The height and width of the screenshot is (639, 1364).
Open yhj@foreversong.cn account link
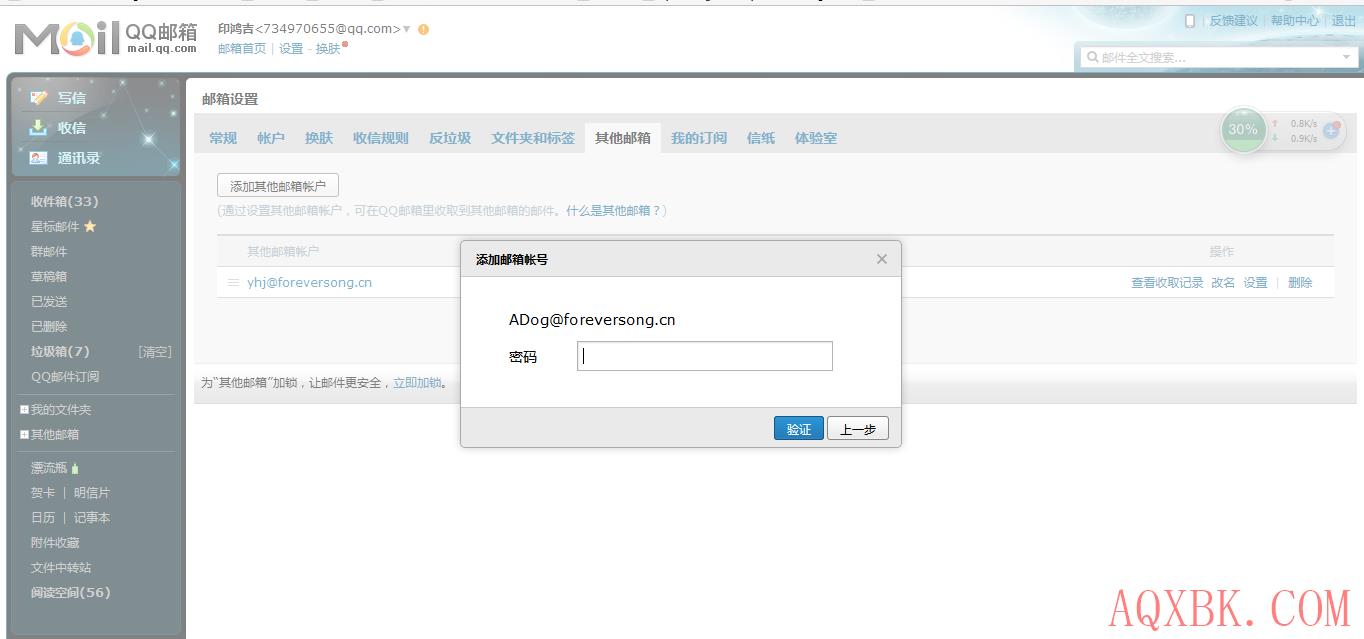pyautogui.click(x=310, y=283)
